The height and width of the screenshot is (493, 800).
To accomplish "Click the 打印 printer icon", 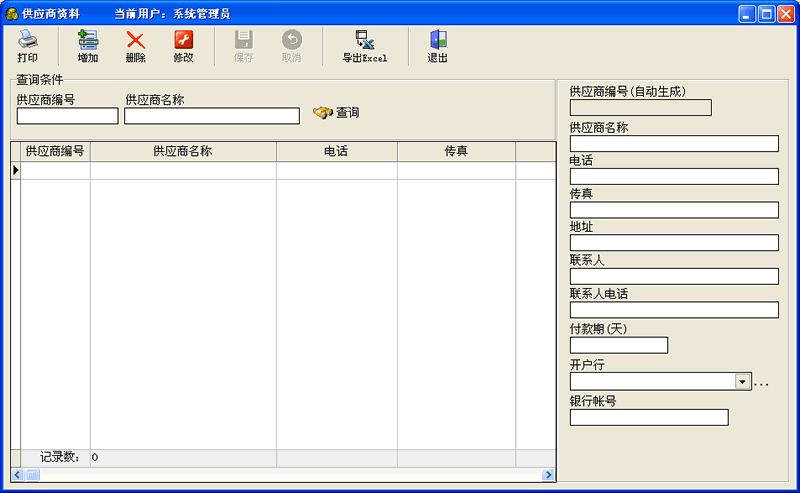I will 28,39.
